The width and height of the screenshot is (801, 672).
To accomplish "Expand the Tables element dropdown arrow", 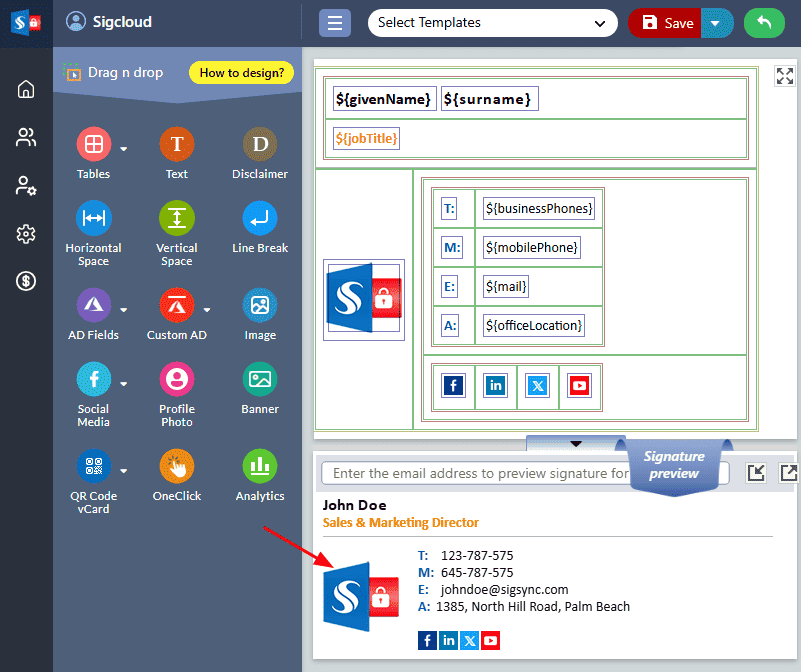I will click(x=124, y=149).
